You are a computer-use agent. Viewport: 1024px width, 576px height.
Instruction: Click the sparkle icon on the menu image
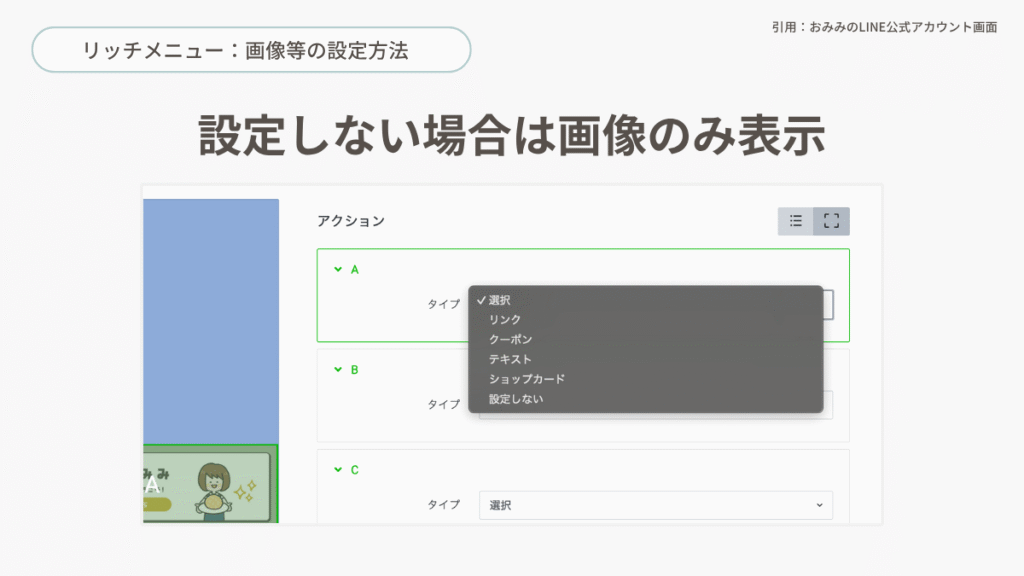245,491
